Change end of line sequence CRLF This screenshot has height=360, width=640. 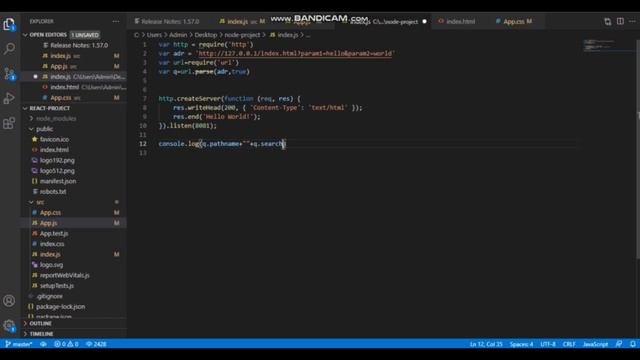(569, 344)
